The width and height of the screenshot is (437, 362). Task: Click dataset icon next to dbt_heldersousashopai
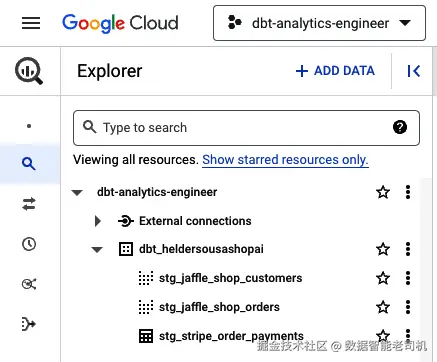(x=126, y=249)
